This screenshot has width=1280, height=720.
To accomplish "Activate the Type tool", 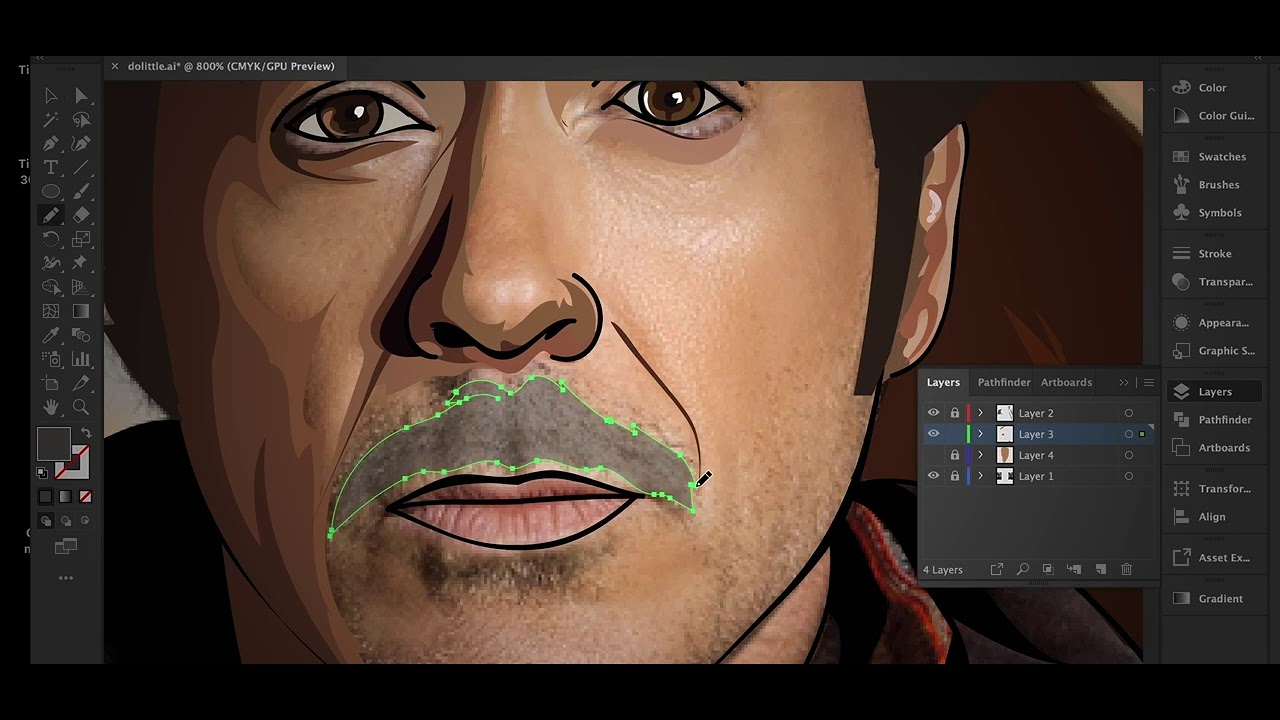I will click(x=50, y=167).
